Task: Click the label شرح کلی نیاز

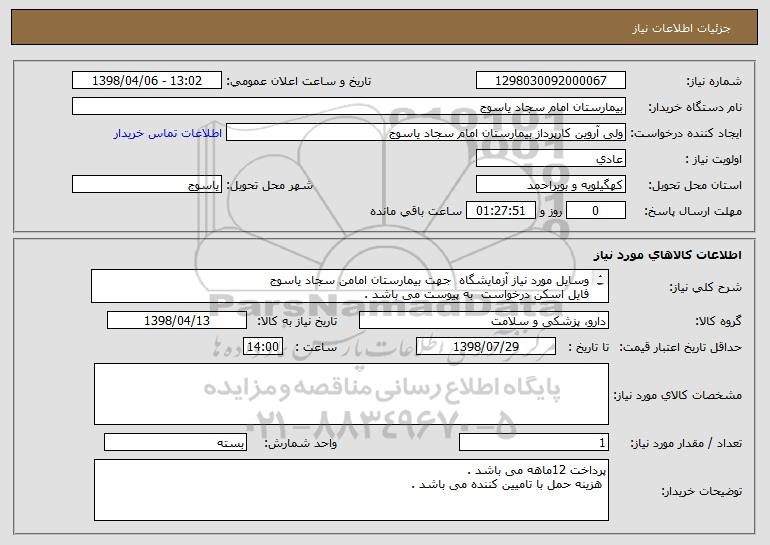Action: 706,287
